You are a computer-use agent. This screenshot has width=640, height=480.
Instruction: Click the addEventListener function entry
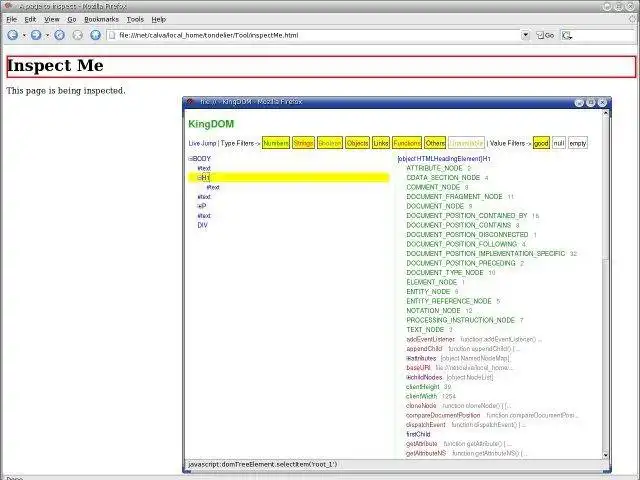[430, 339]
